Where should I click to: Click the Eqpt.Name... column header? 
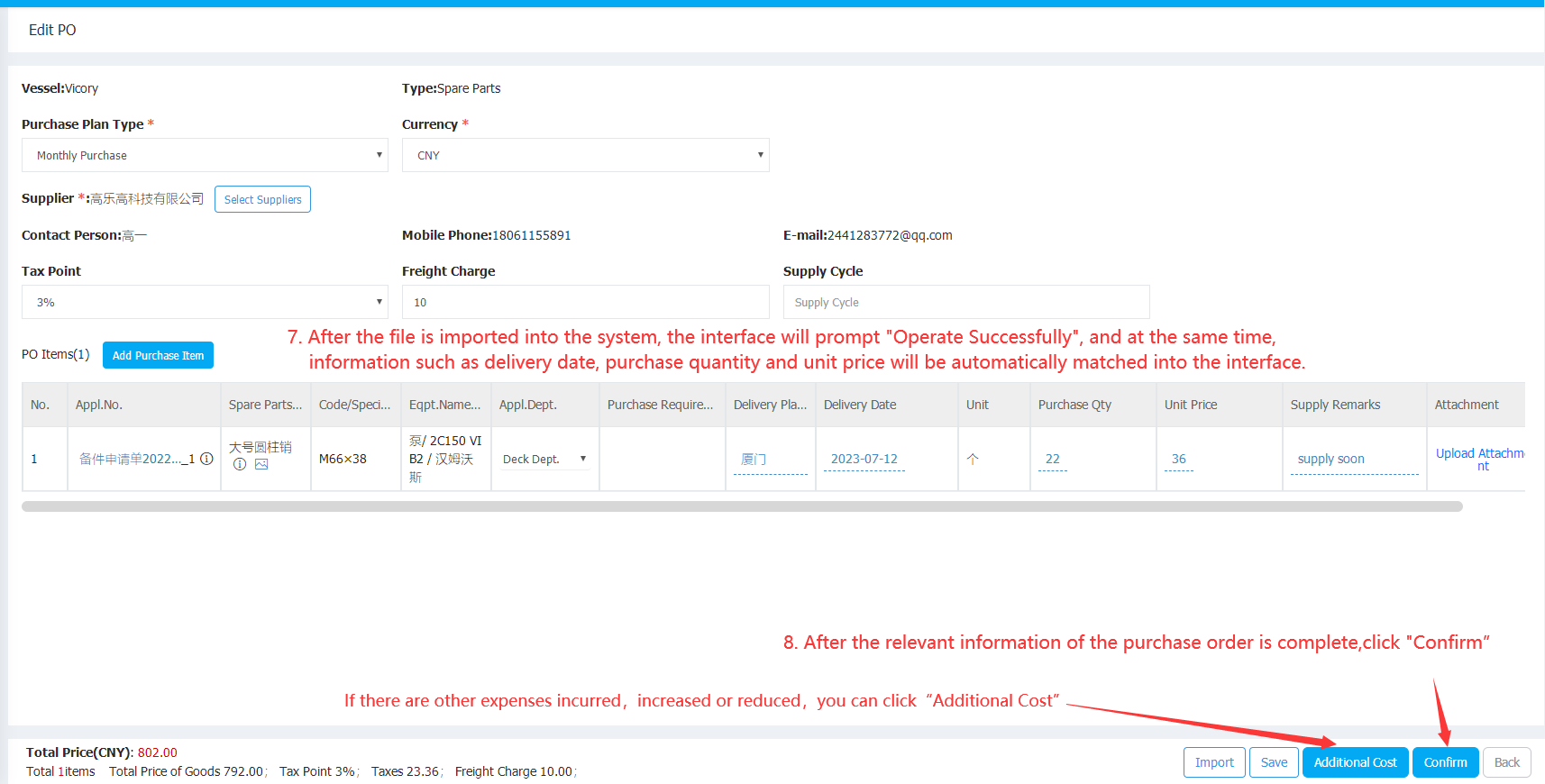[444, 405]
